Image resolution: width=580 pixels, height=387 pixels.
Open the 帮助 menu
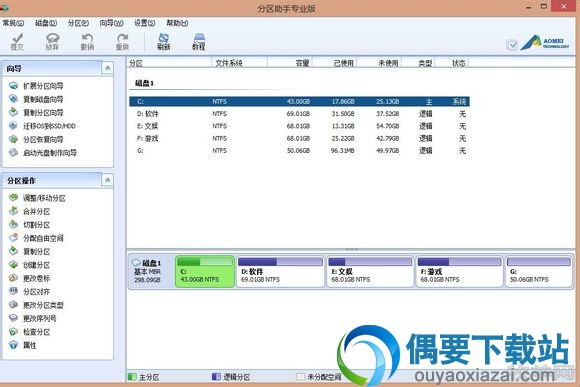click(x=177, y=23)
